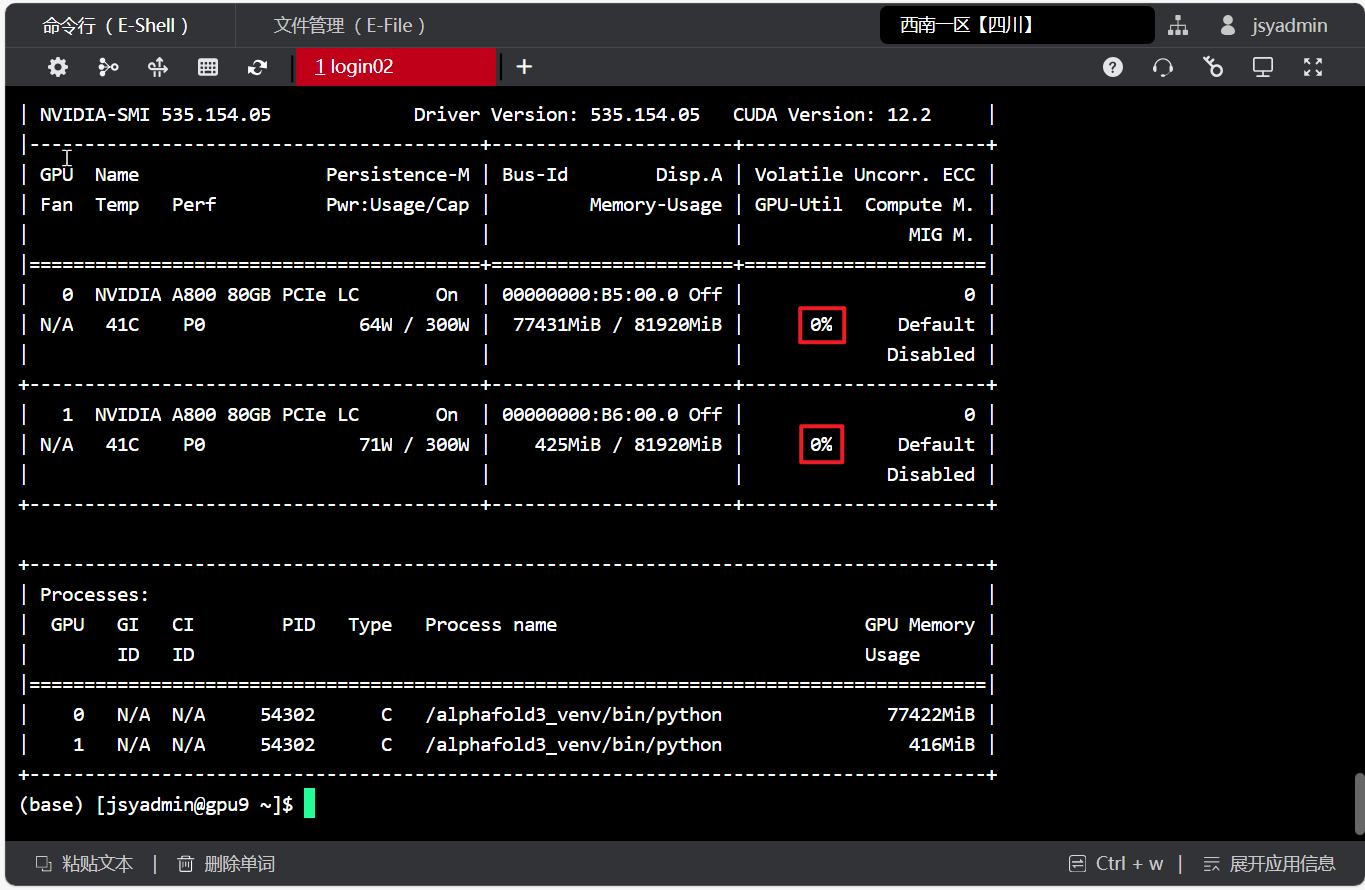Add a new terminal tab with plus
The width and height of the screenshot is (1365, 890).
coord(524,67)
